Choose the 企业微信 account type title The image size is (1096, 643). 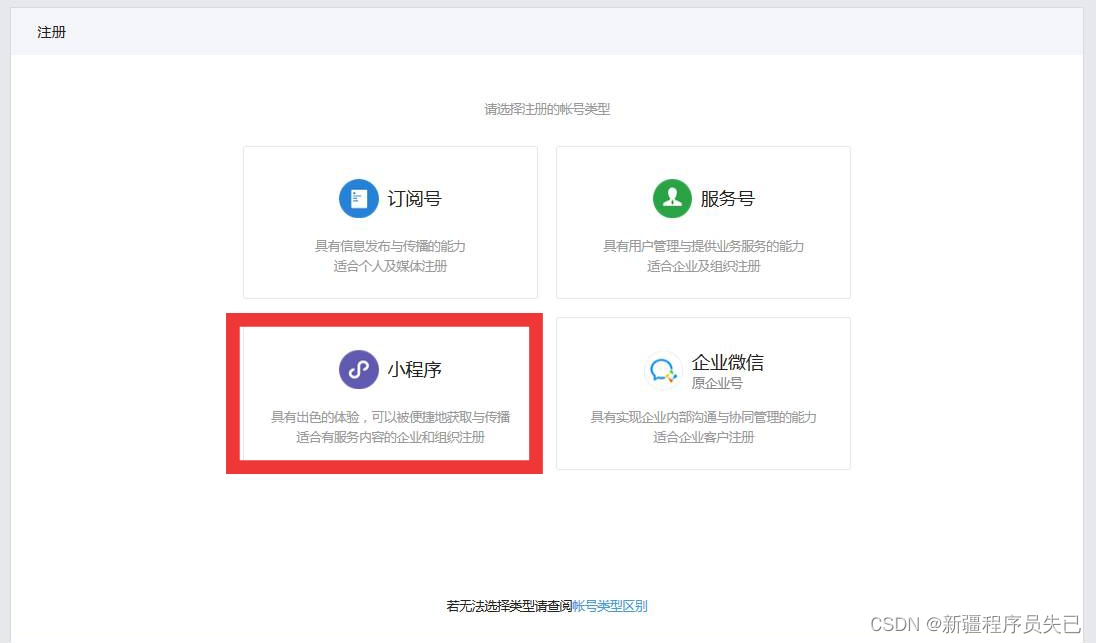(x=728, y=362)
